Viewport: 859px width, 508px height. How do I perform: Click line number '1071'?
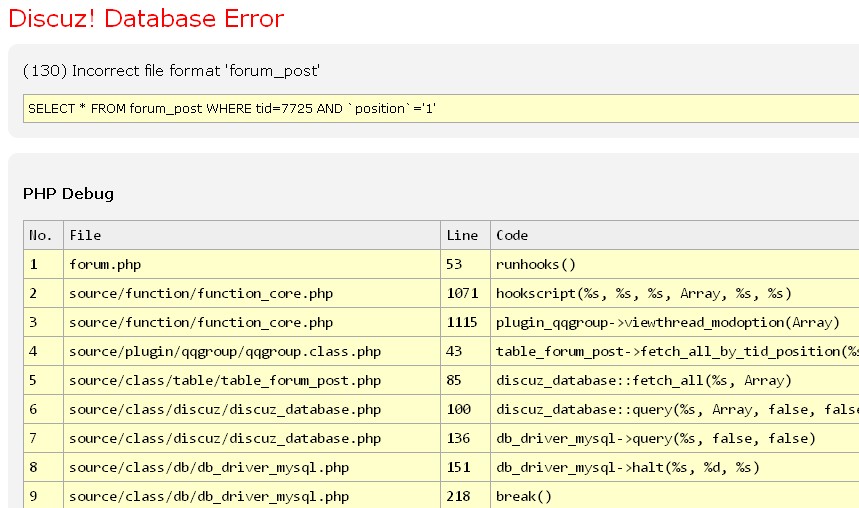pos(465,293)
